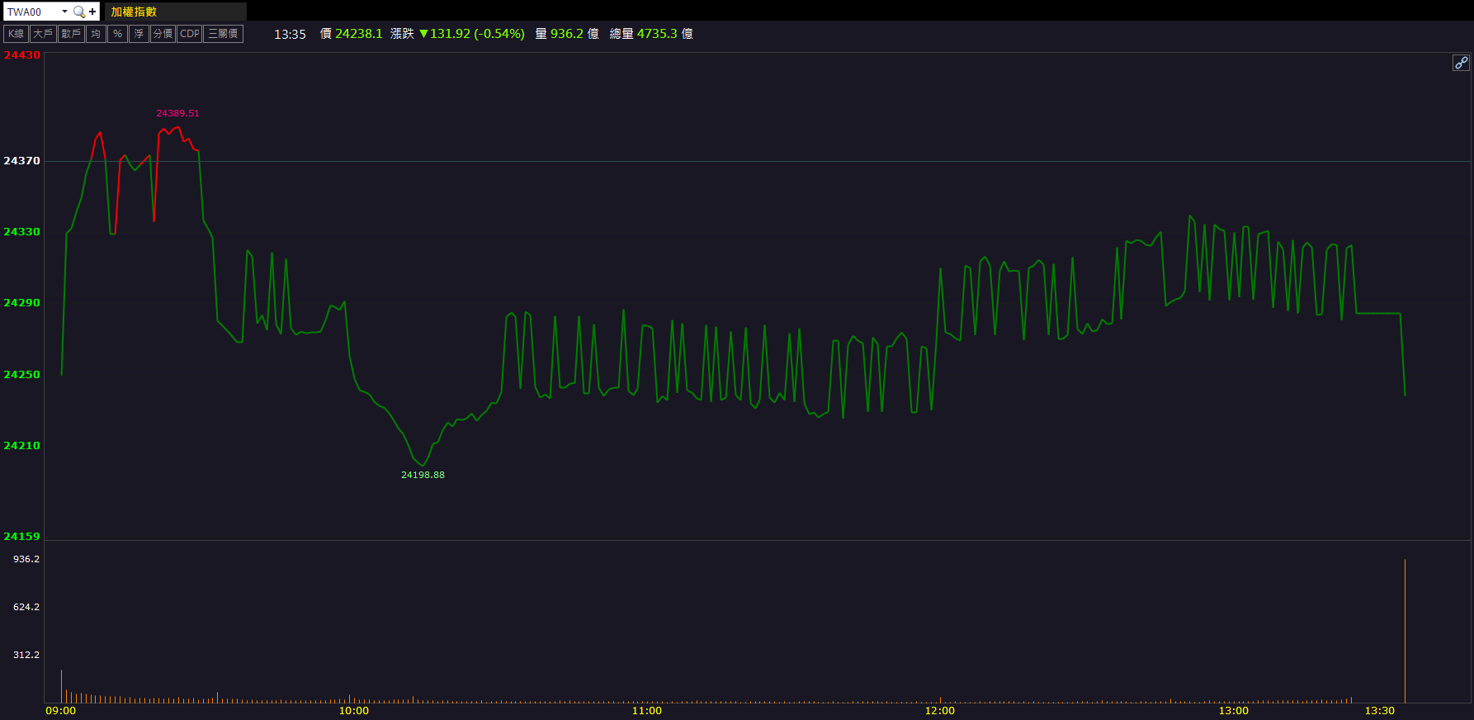The image size is (1474, 720).
Task: Click the 24210 axis label
Action: point(22,446)
